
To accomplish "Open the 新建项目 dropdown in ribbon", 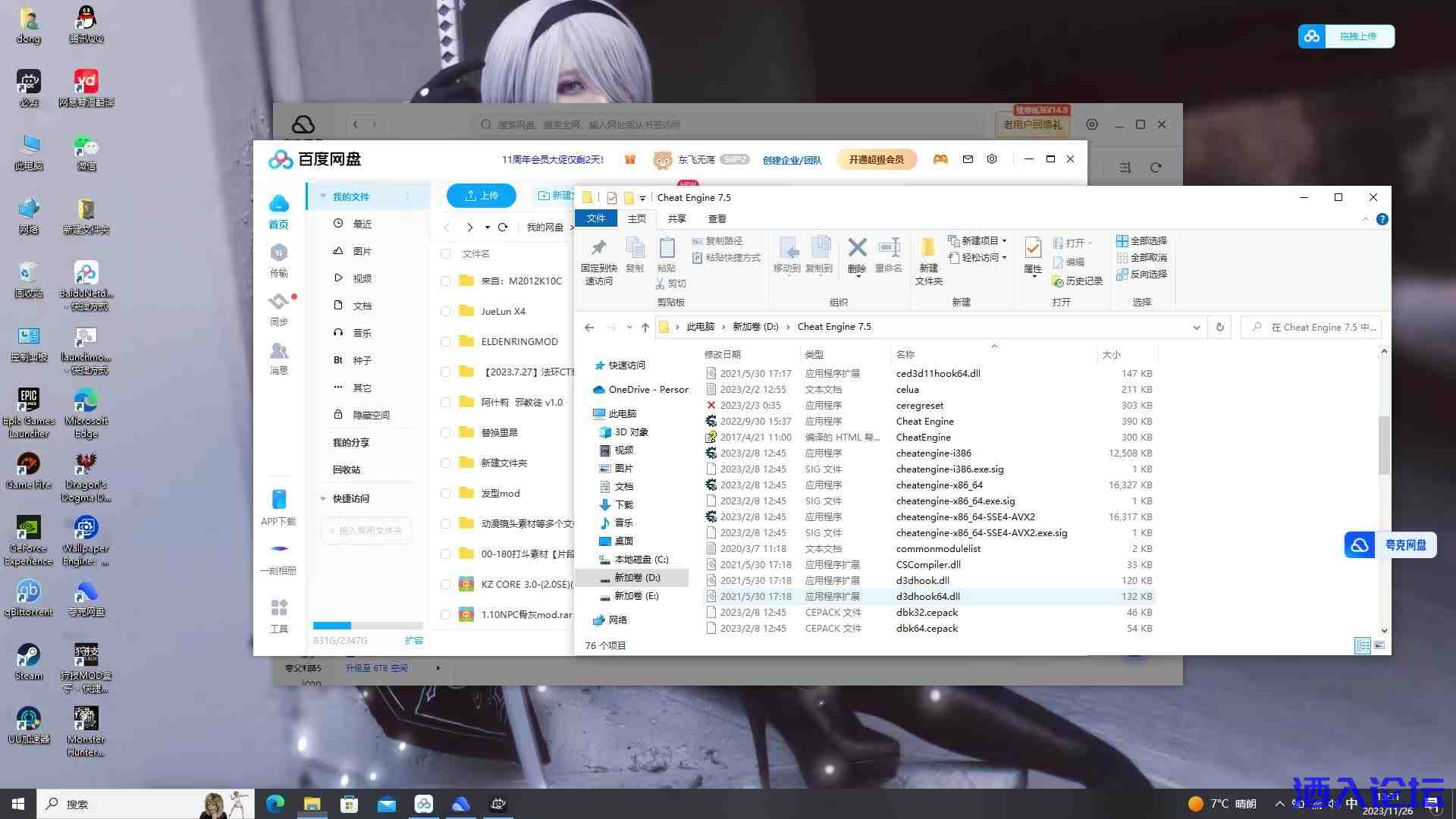I will 978,240.
